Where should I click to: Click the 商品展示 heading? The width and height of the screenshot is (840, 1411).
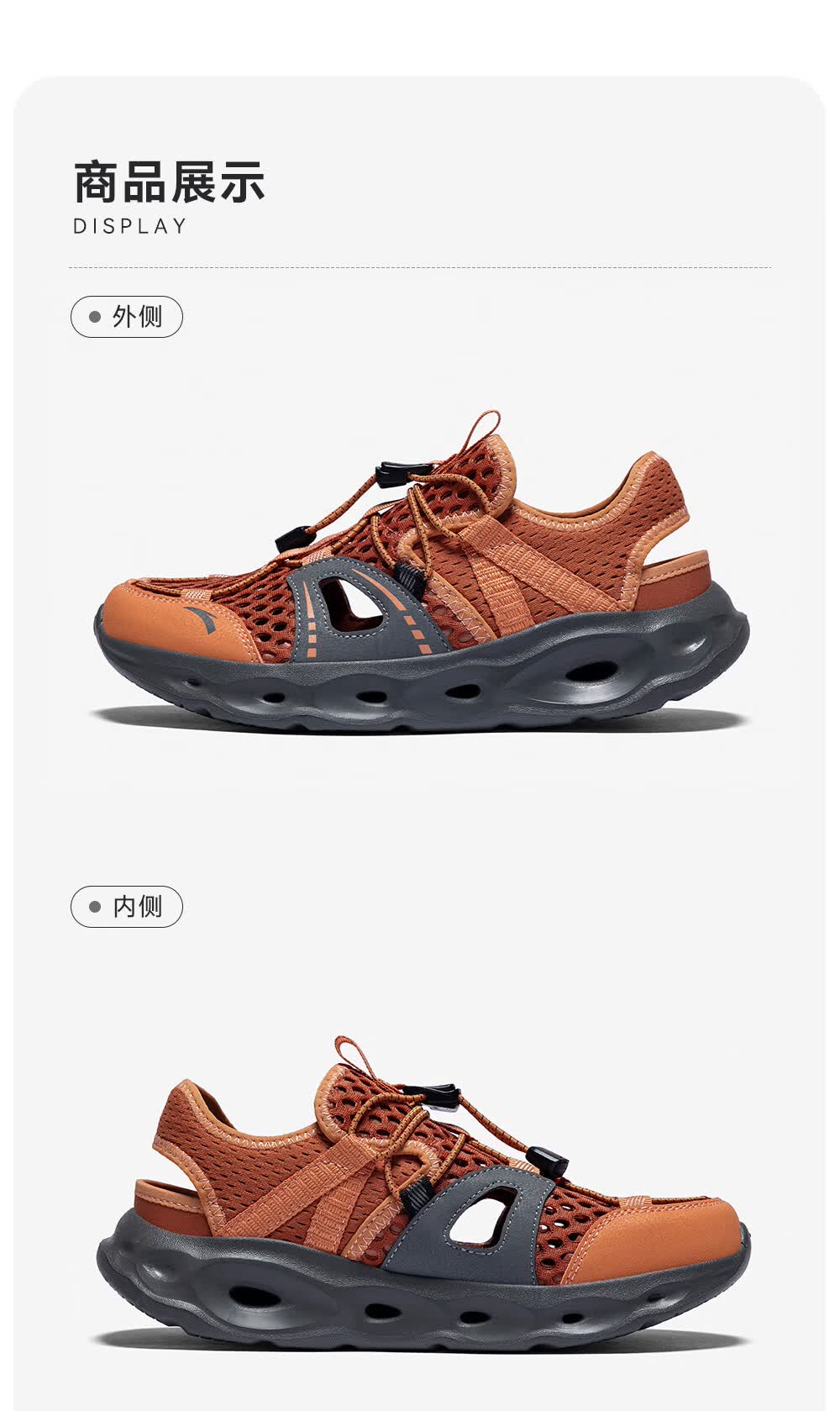170,182
